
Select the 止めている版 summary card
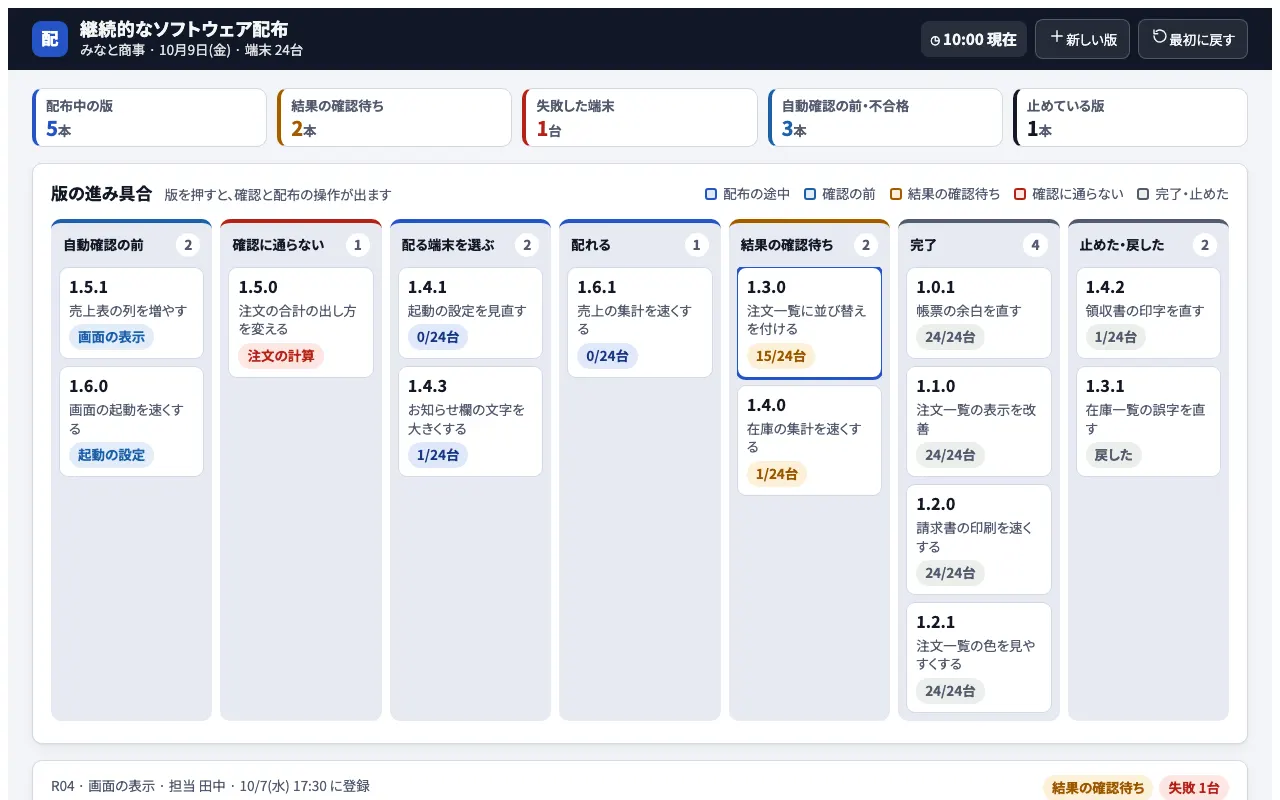click(x=1130, y=118)
